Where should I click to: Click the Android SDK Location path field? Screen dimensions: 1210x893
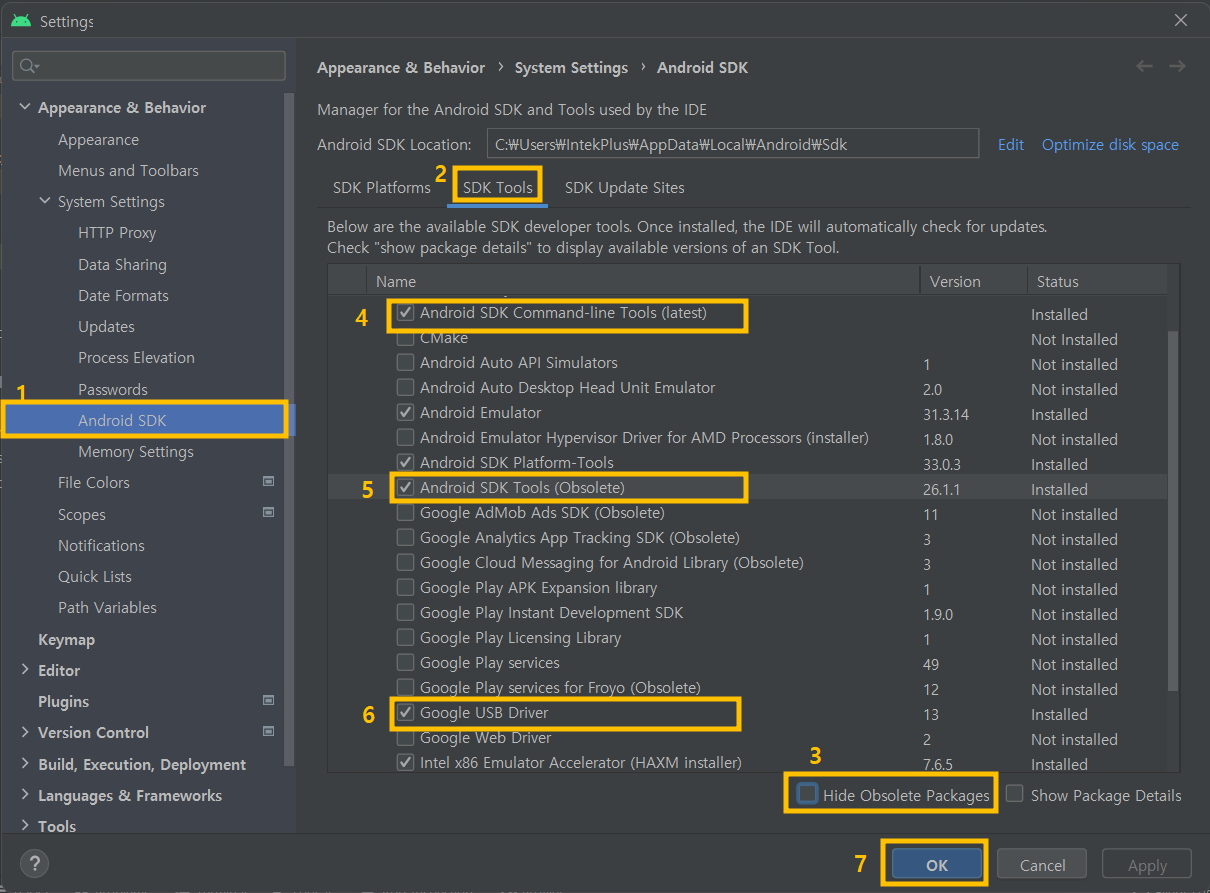pyautogui.click(x=732, y=143)
